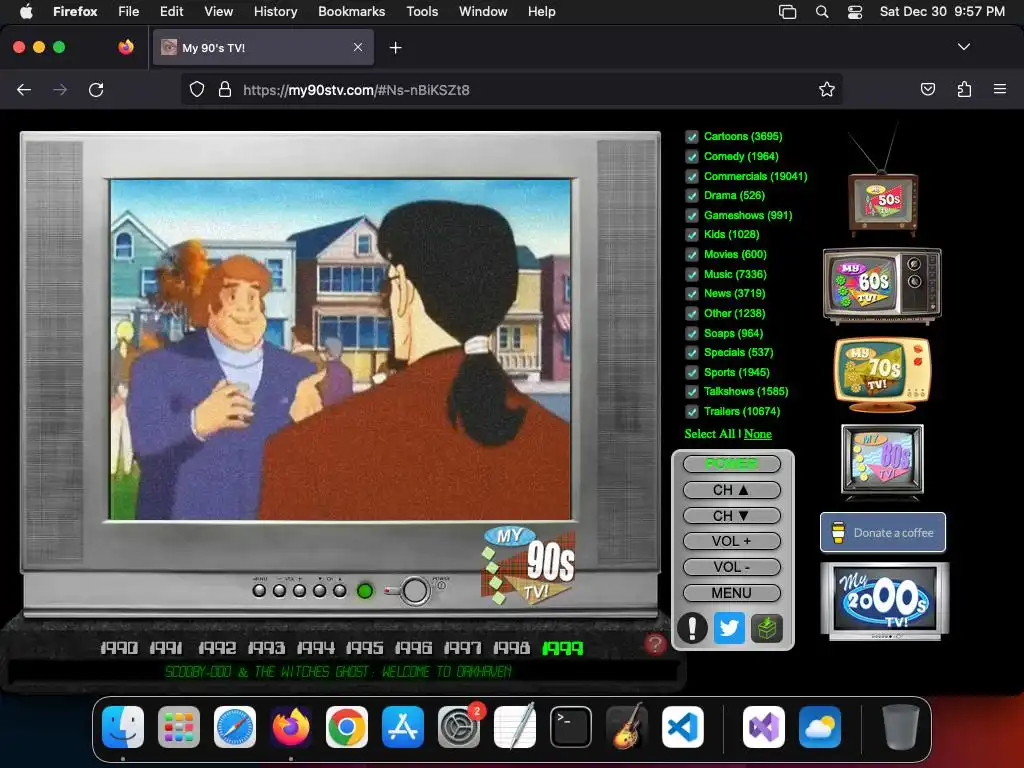1024x768 pixels.
Task: Toggle the News (3719) checkbox
Action: [692, 294]
